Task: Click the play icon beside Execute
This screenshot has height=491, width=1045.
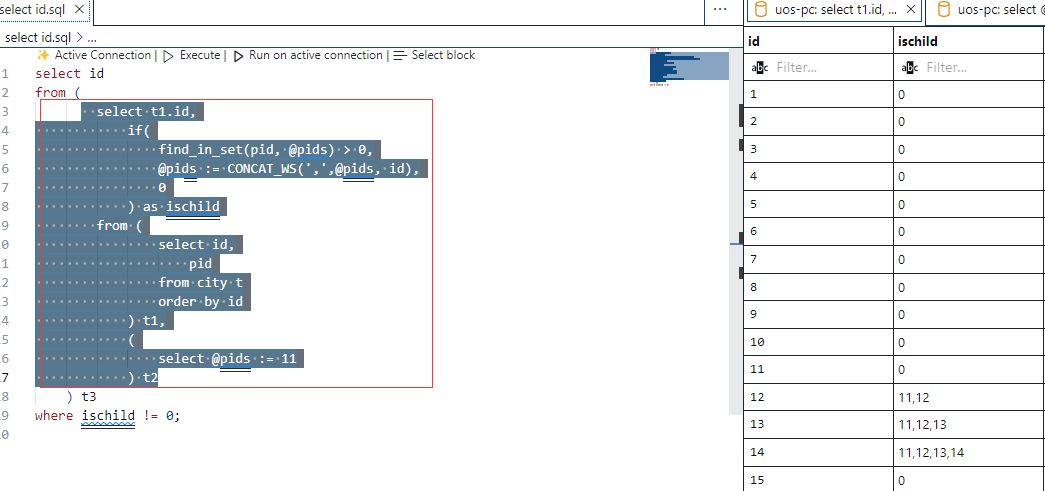Action: pos(169,56)
